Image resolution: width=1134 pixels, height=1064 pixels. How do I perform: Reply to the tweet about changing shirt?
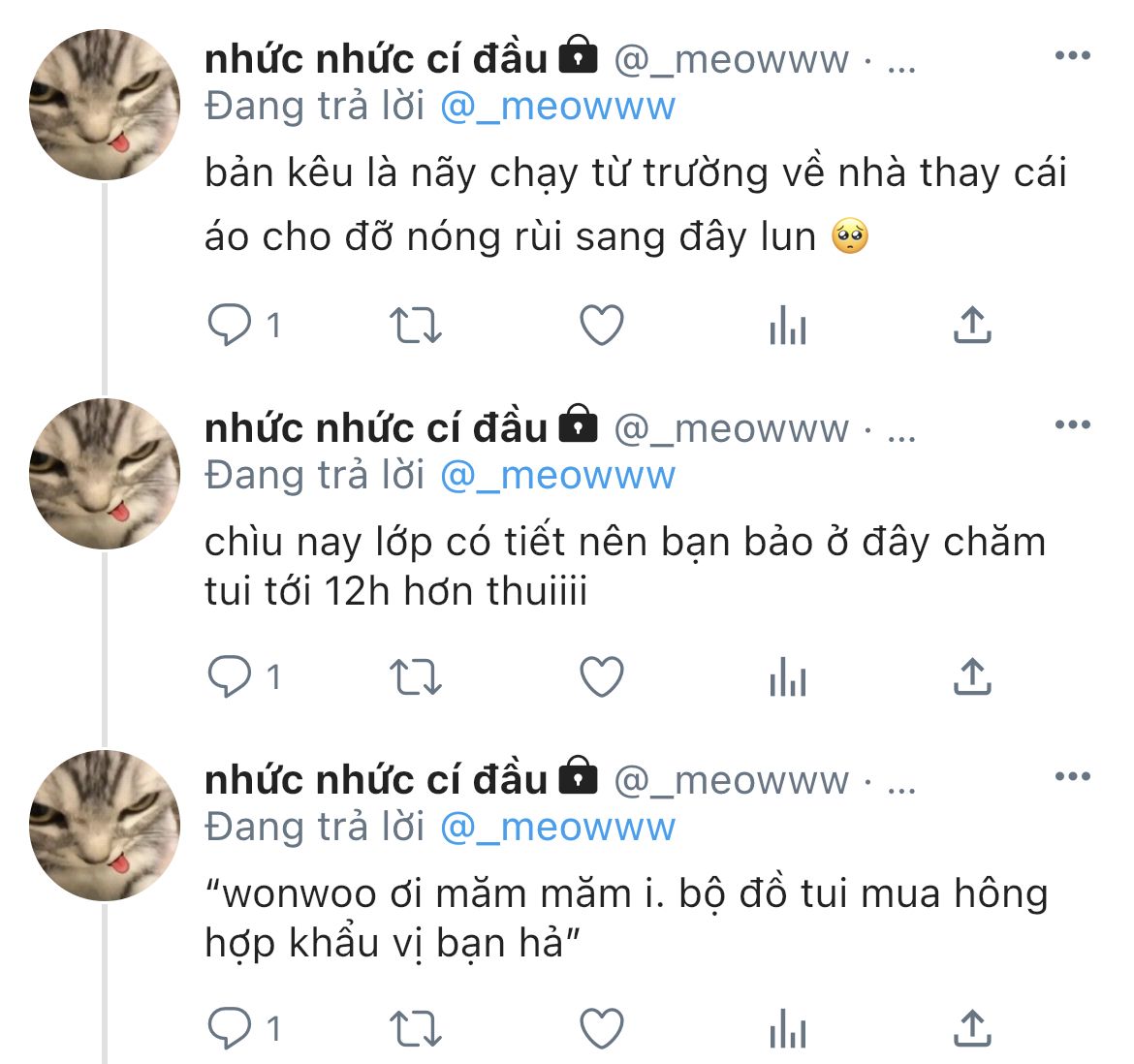[x=230, y=325]
